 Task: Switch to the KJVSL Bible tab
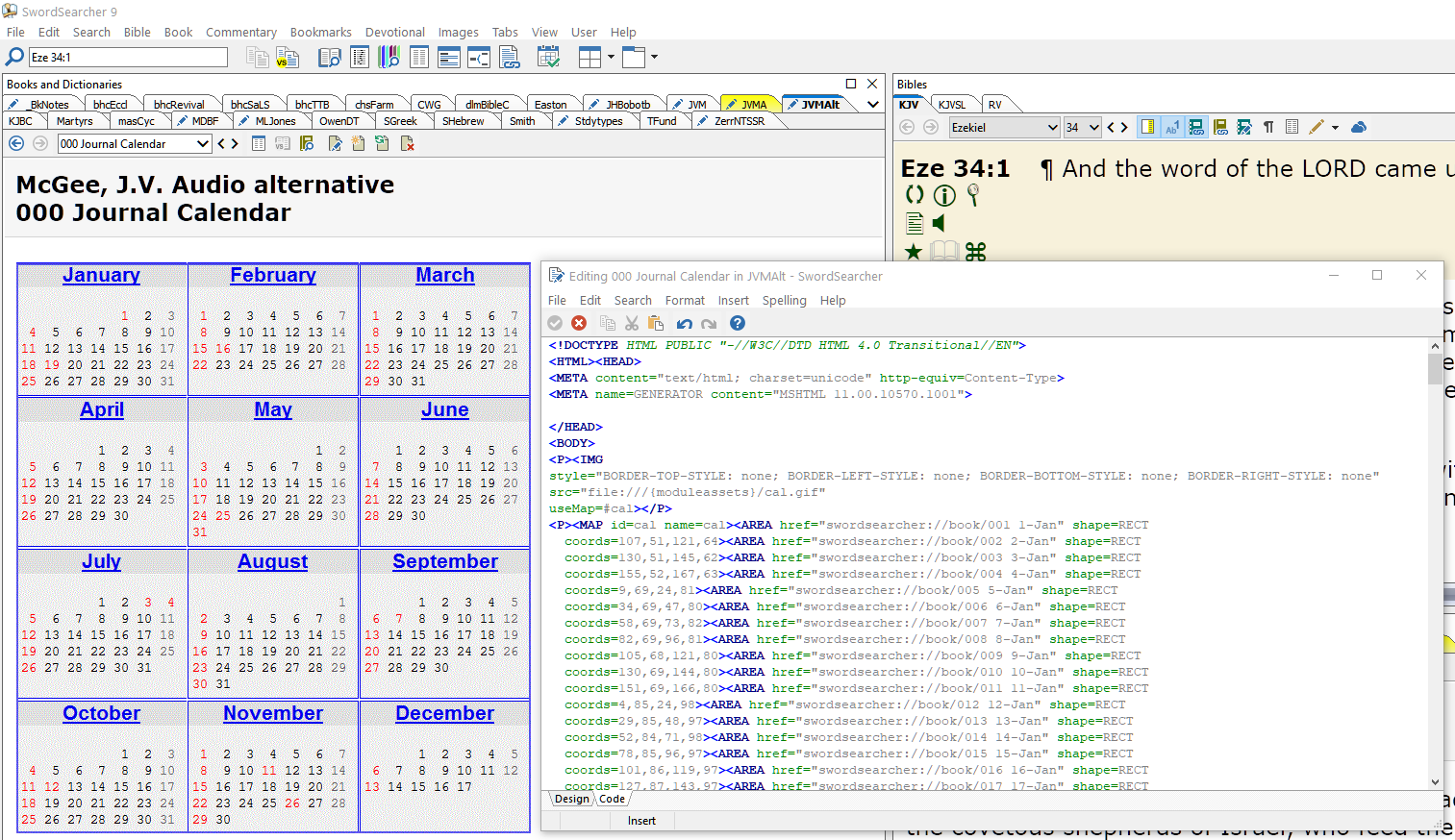952,104
